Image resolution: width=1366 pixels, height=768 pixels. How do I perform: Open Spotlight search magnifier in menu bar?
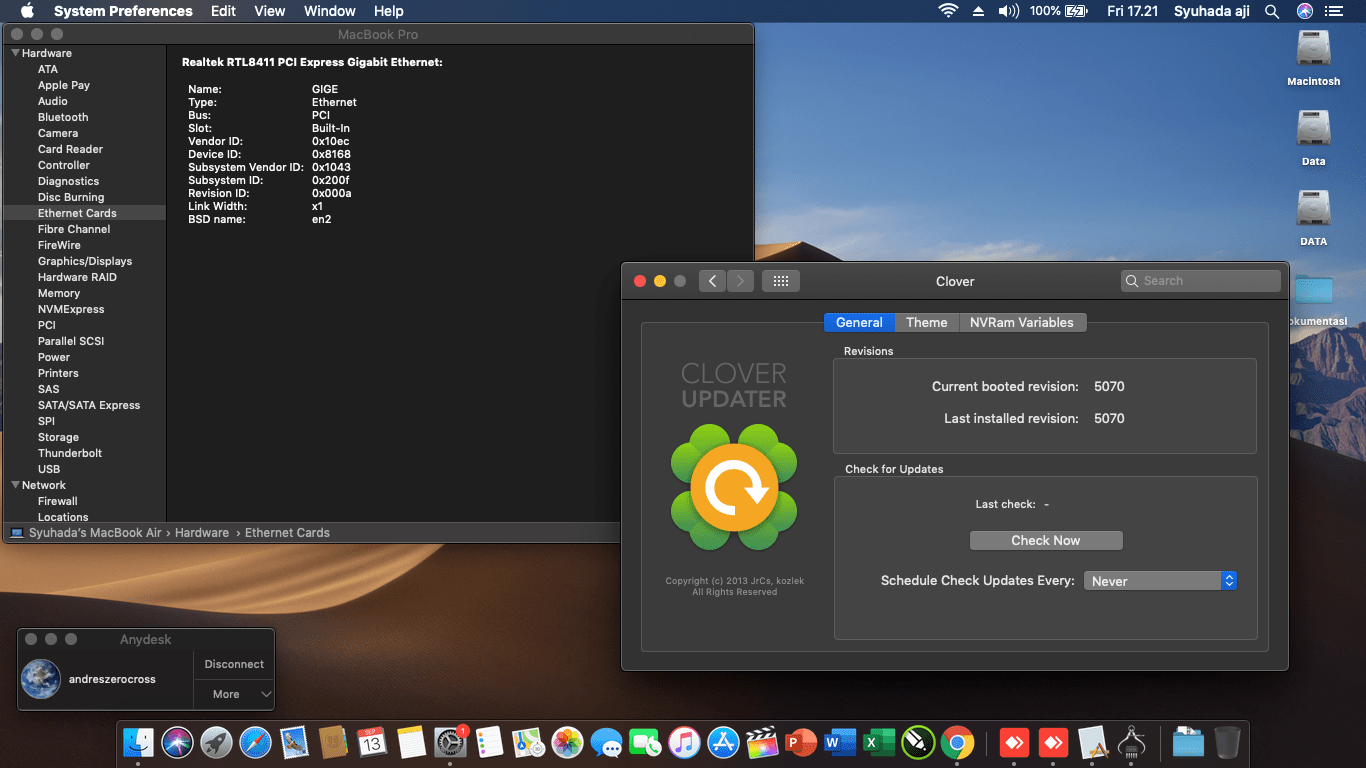coord(1271,11)
